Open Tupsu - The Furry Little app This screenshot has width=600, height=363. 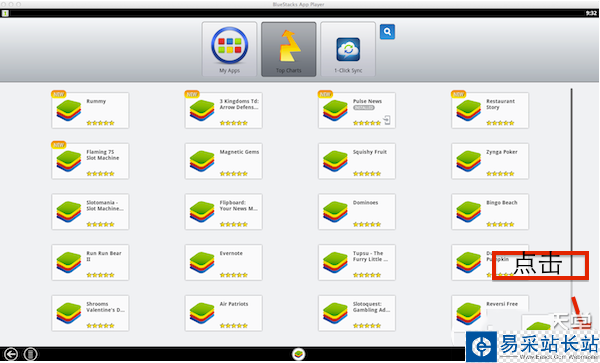[x=357, y=262]
